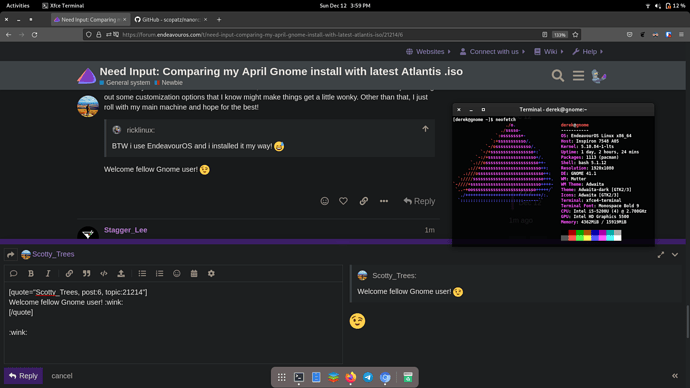Bookmark this page with the star
The image size is (690, 388).
pos(575,34)
